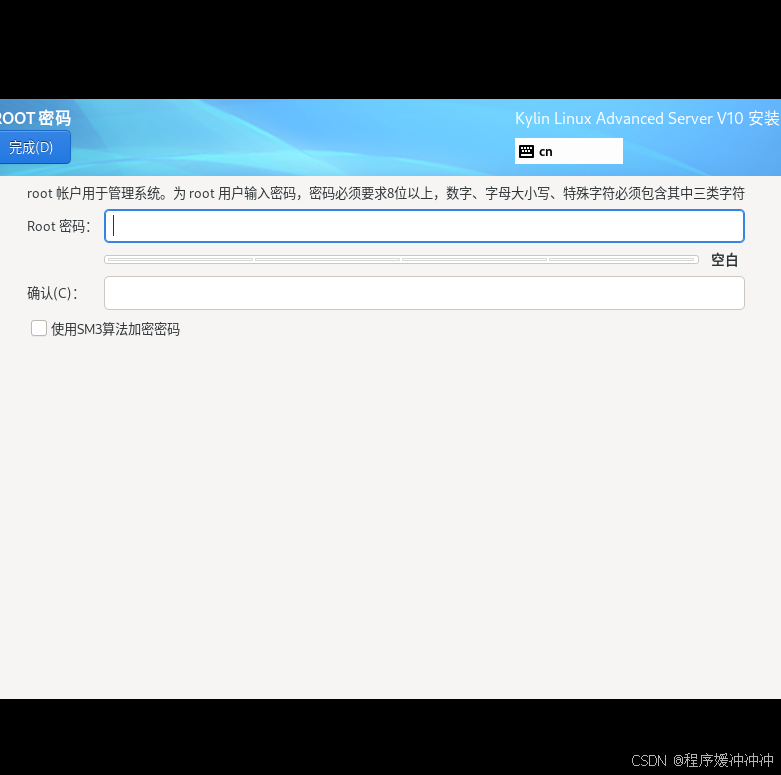
Task: Click the 确认(C) confirm password field
Action: 424,293
